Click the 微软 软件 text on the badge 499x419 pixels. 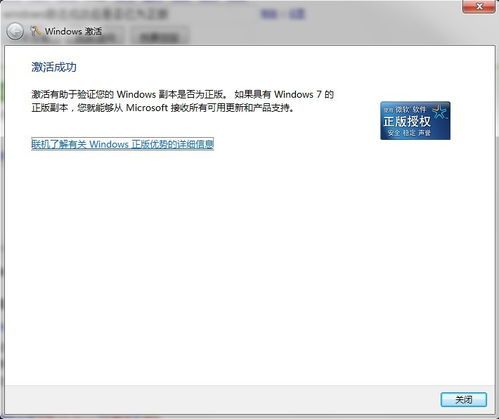[x=411, y=109]
